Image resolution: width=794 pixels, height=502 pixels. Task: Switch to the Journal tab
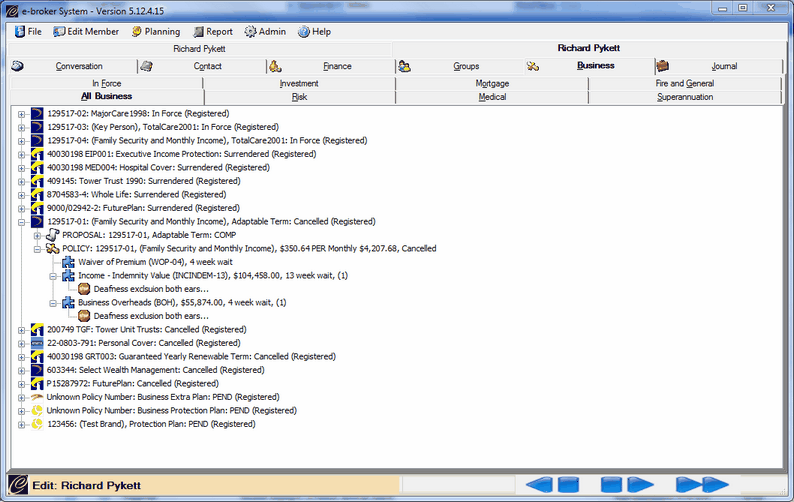point(719,66)
